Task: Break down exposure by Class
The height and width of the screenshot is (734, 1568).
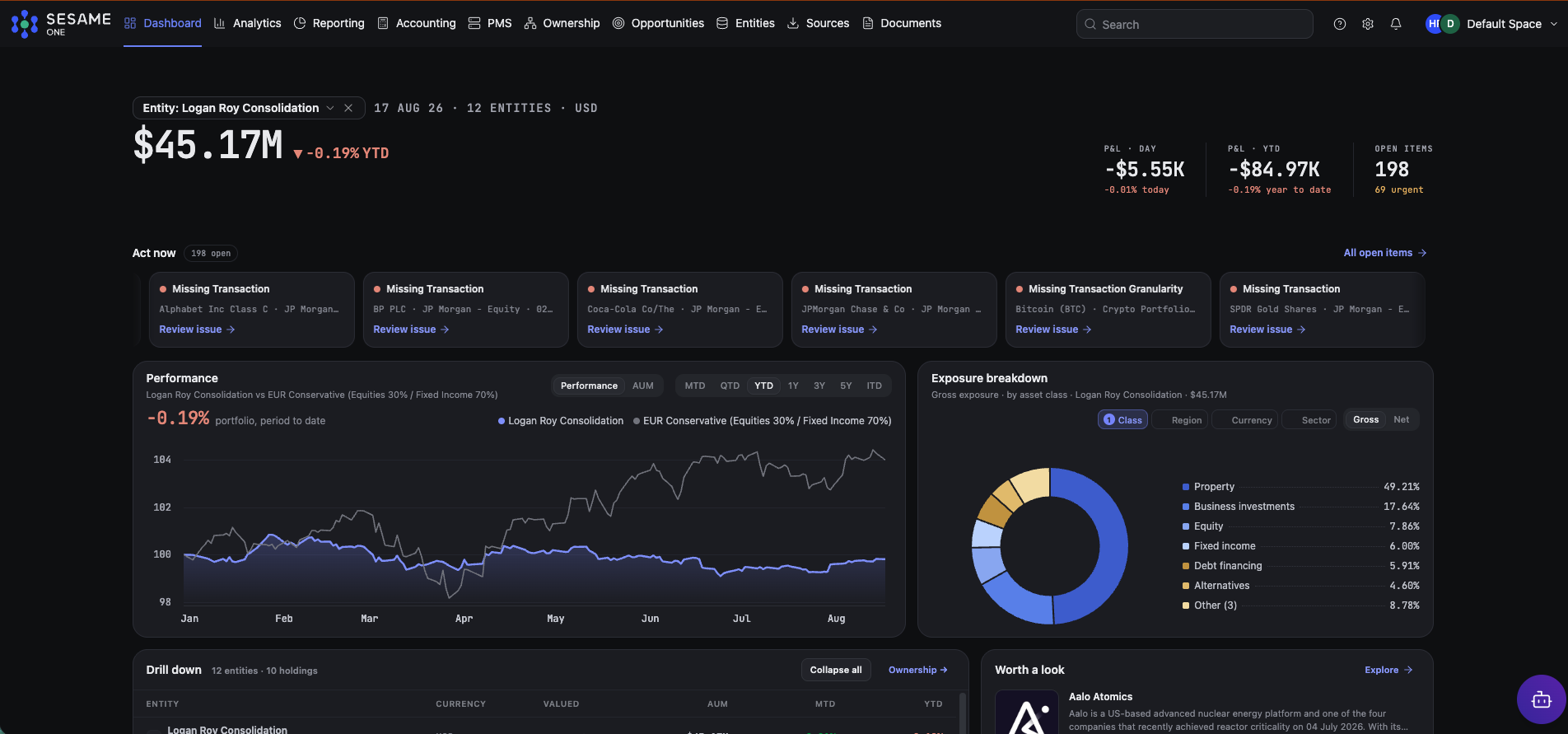Action: [1122, 420]
